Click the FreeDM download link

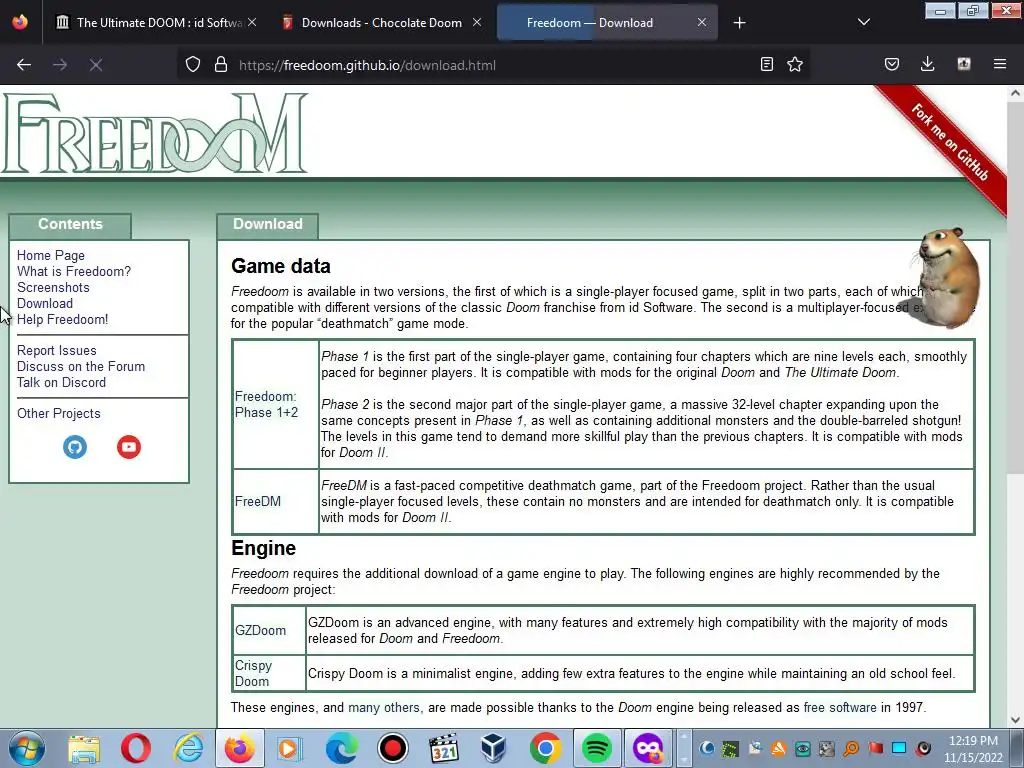[x=258, y=502]
